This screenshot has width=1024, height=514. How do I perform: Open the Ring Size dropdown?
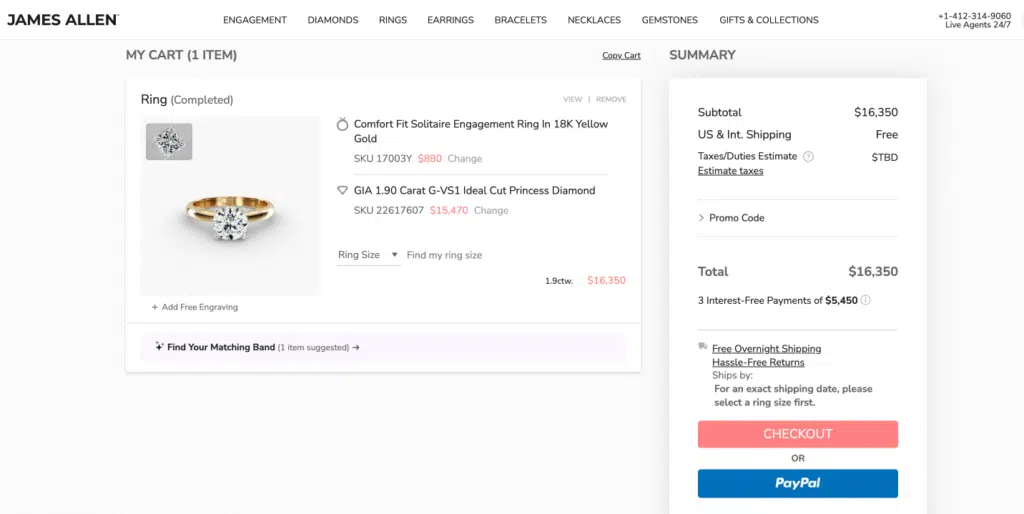[x=368, y=255]
